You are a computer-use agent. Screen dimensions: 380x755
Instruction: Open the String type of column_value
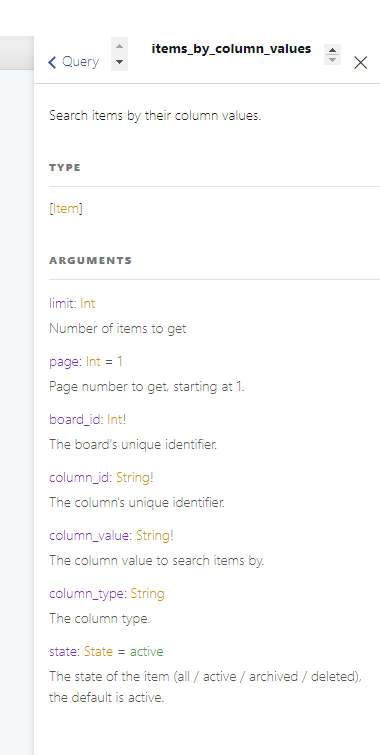click(153, 535)
